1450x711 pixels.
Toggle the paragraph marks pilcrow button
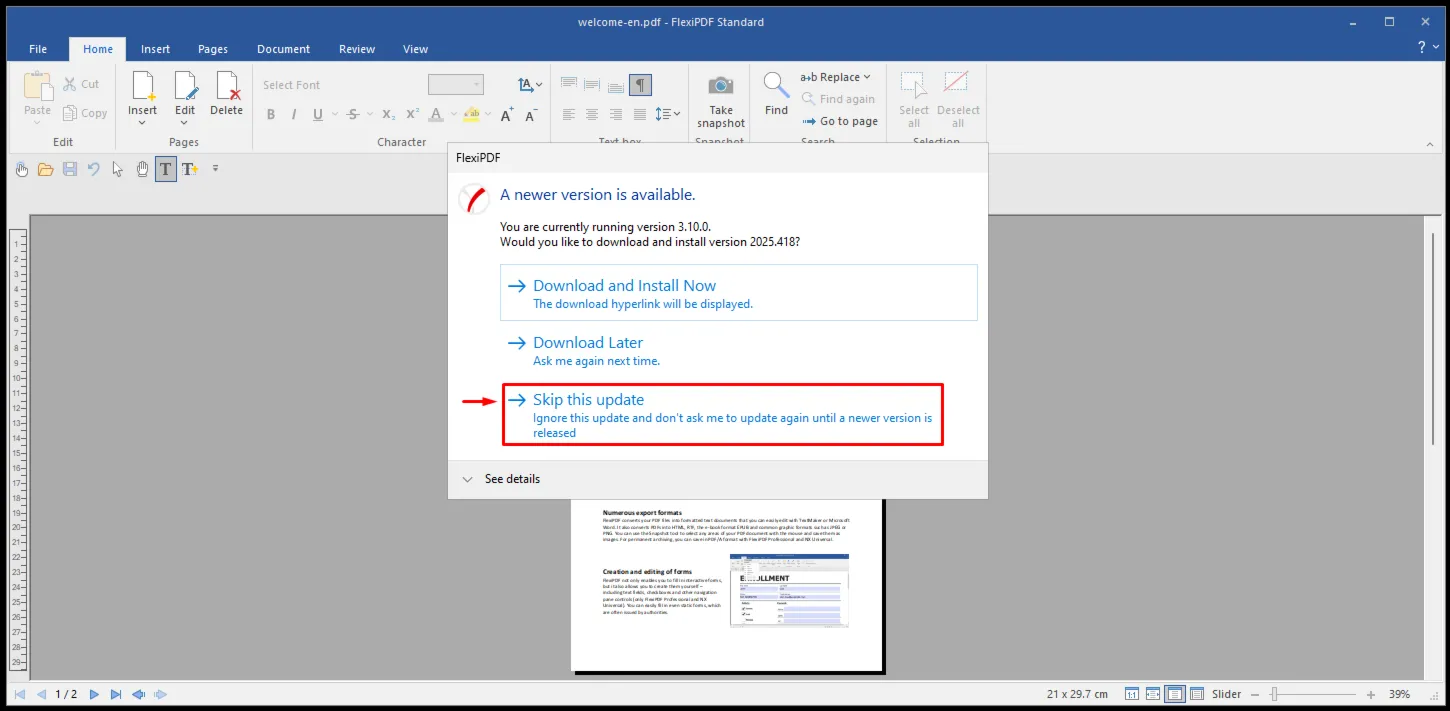[640, 85]
